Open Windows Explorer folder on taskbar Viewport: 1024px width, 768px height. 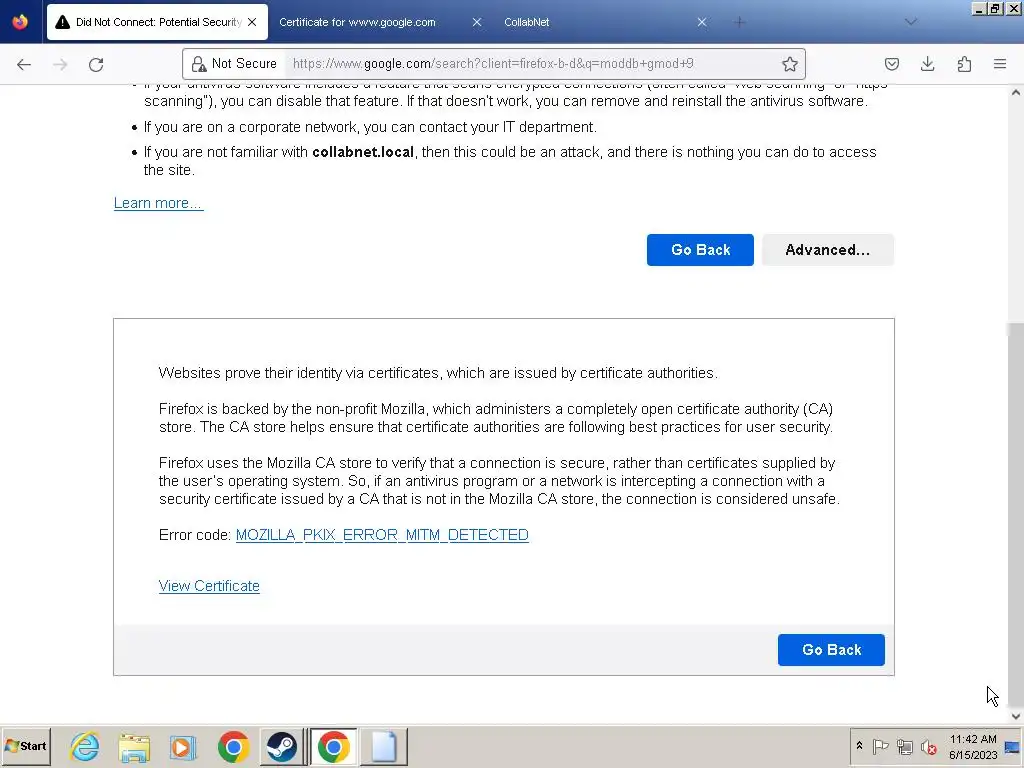135,746
